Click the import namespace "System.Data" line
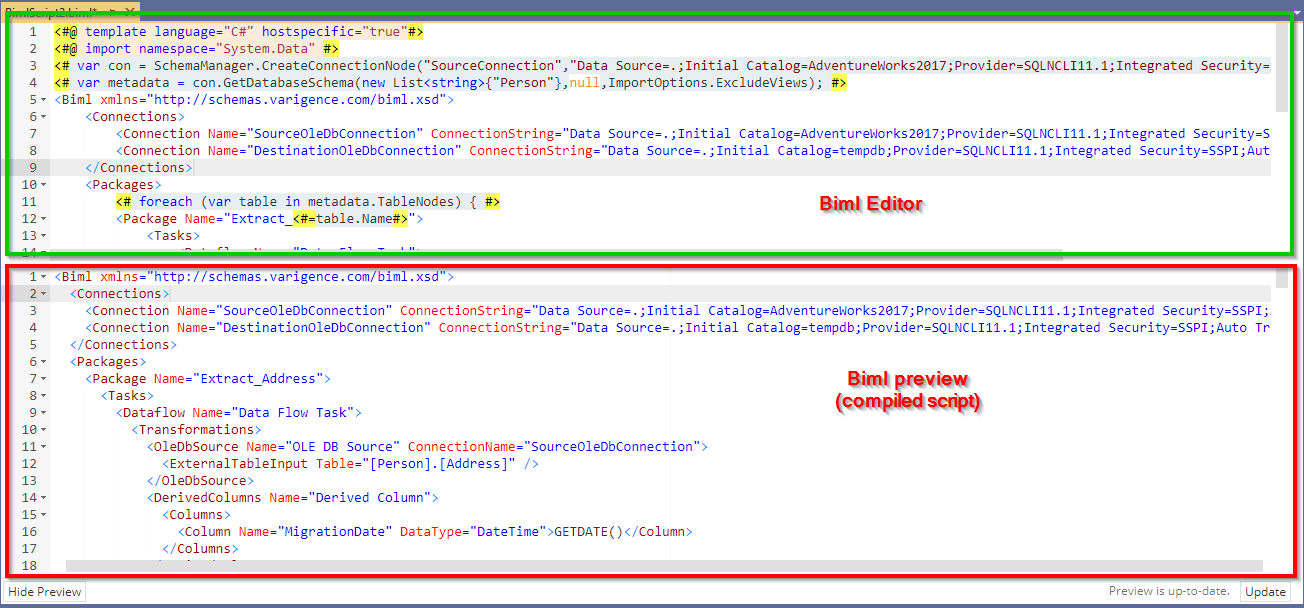 pos(196,49)
